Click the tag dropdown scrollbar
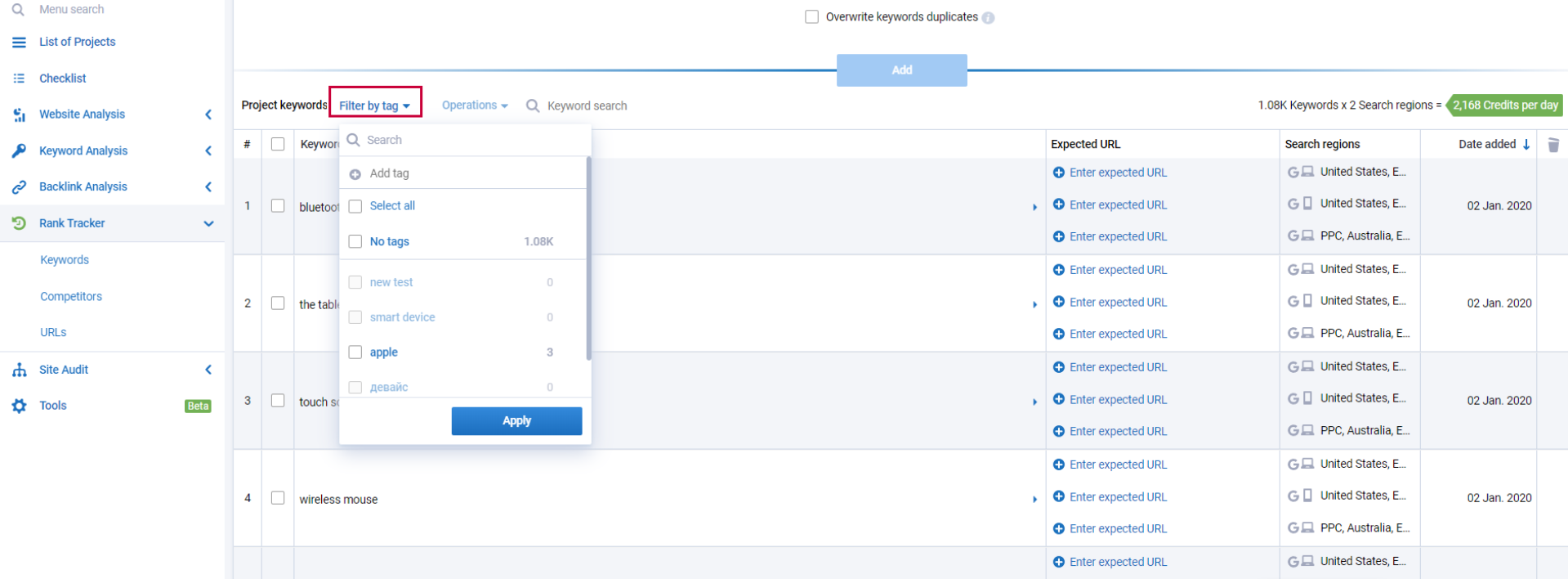 pyautogui.click(x=588, y=258)
